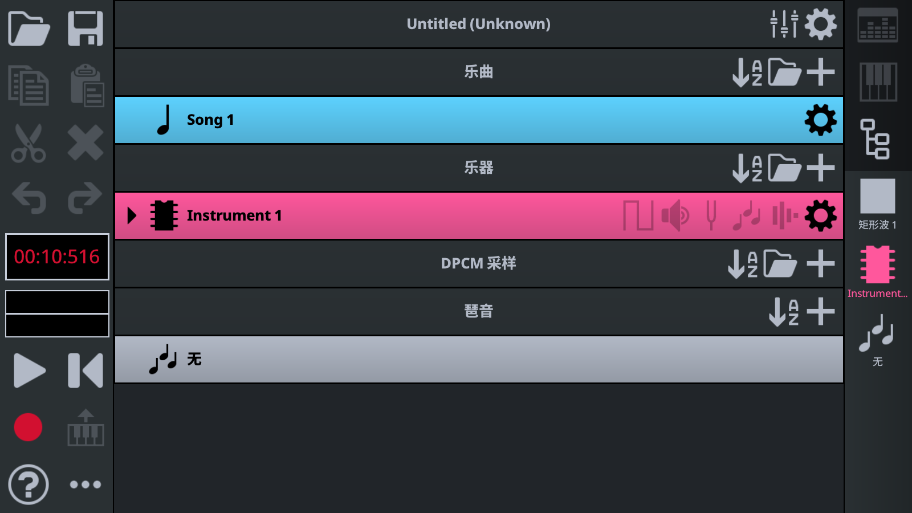Screen dimensions: 912x513
Task: Save the project with the floppy icon
Action: [x=85, y=29]
